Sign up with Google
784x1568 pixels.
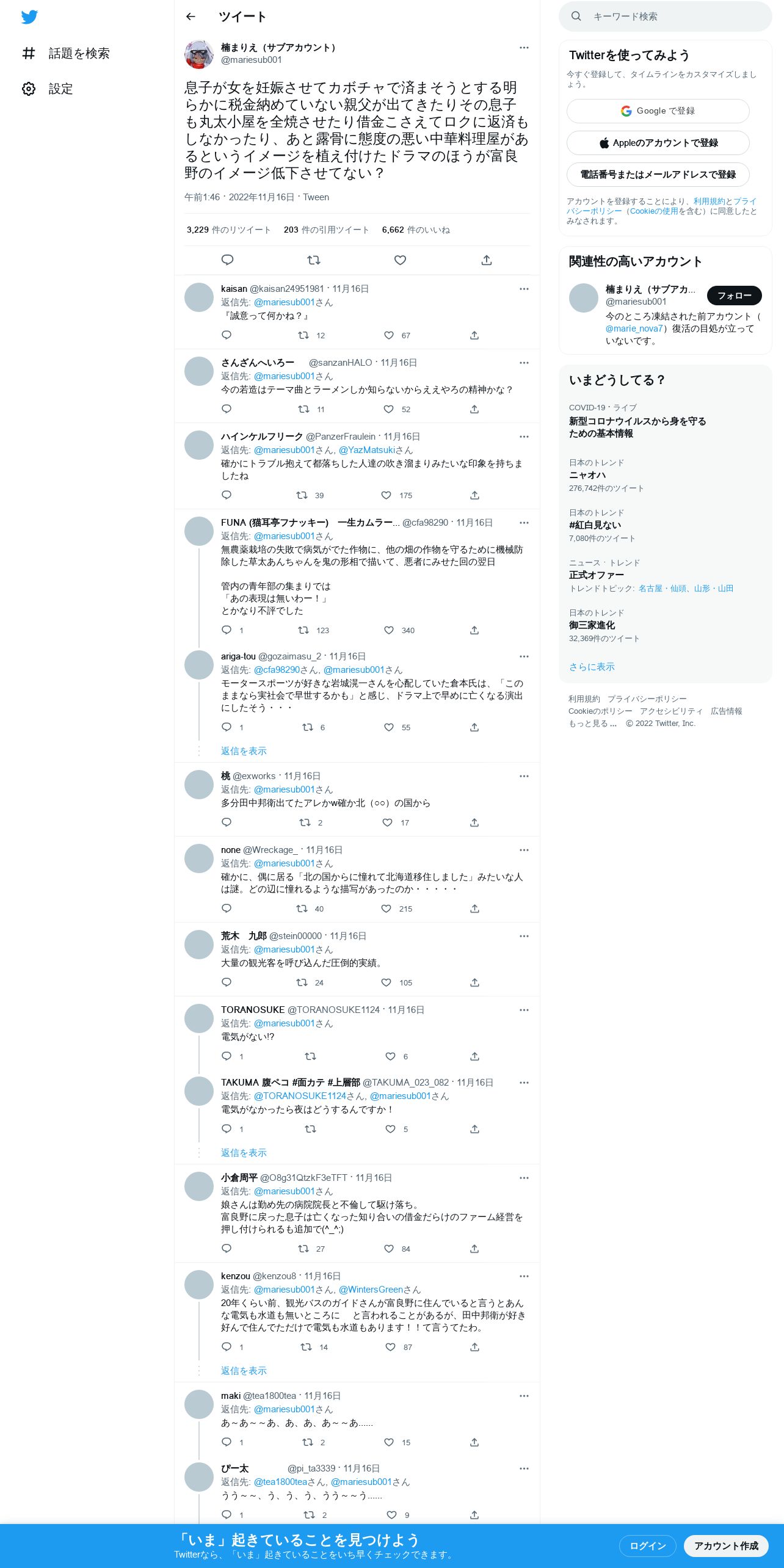coord(658,111)
